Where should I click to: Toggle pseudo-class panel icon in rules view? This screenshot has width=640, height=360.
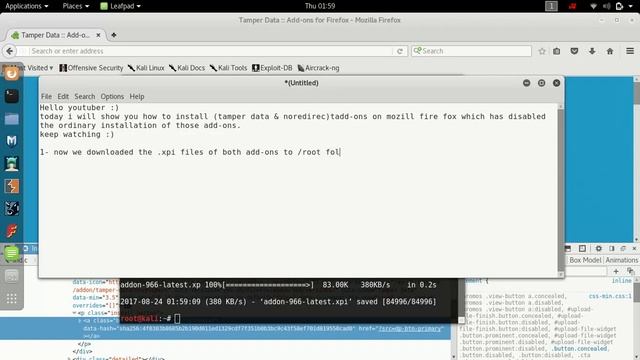point(631,271)
